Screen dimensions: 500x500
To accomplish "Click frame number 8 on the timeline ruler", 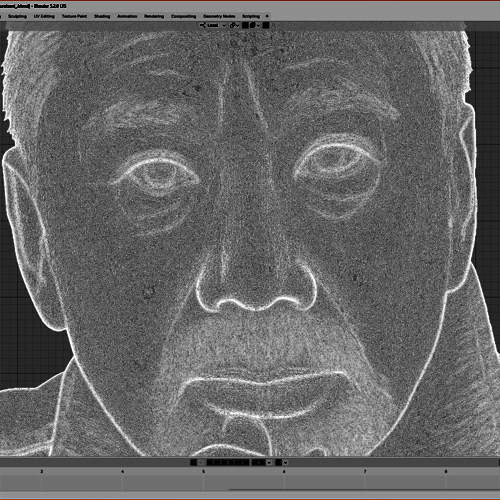I will [446, 471].
